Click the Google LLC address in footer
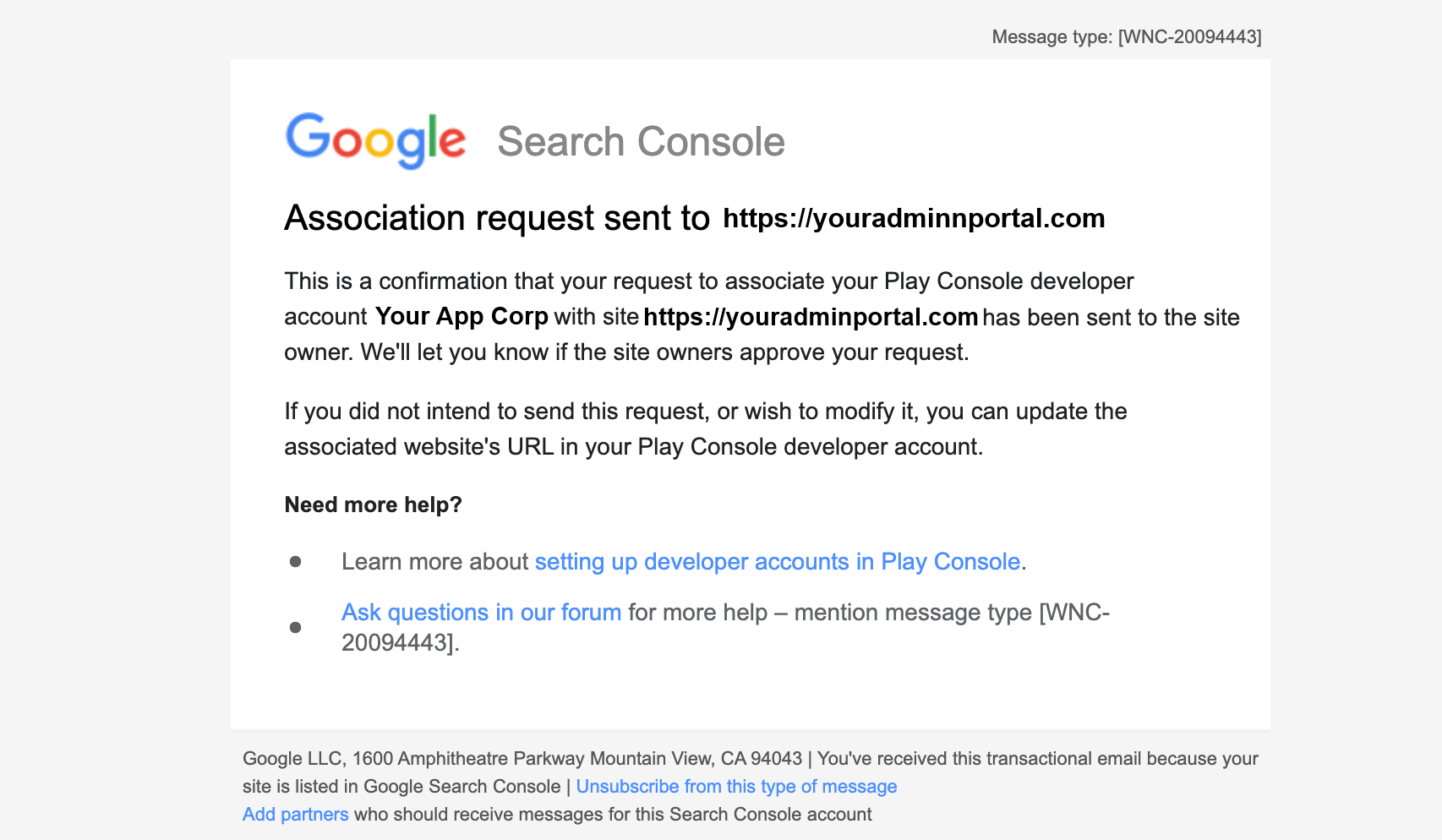This screenshot has height=840, width=1442. (x=522, y=759)
